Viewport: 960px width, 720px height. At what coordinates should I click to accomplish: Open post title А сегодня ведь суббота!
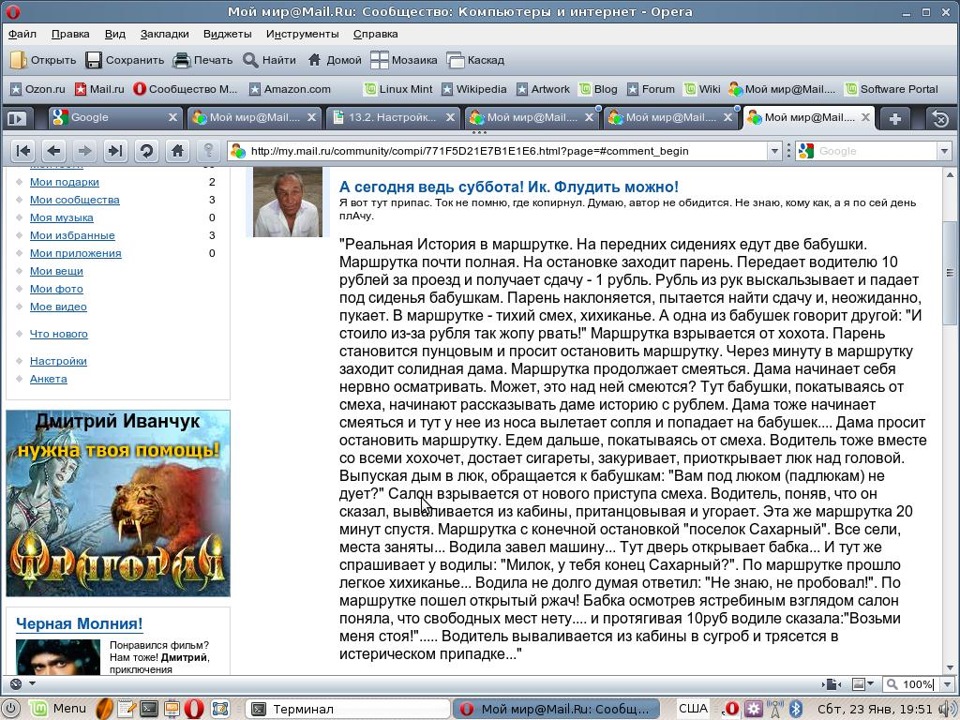click(x=509, y=187)
